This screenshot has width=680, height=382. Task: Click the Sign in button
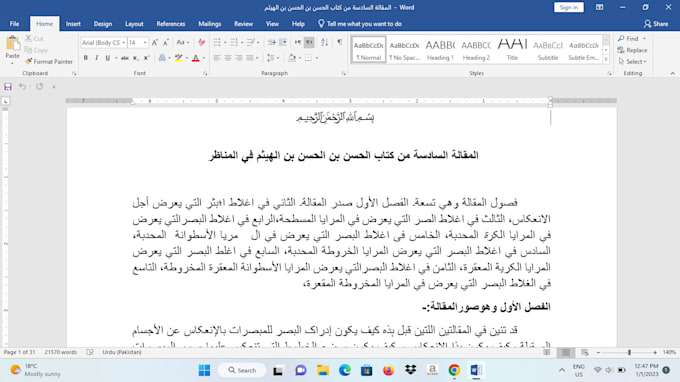tap(569, 7)
